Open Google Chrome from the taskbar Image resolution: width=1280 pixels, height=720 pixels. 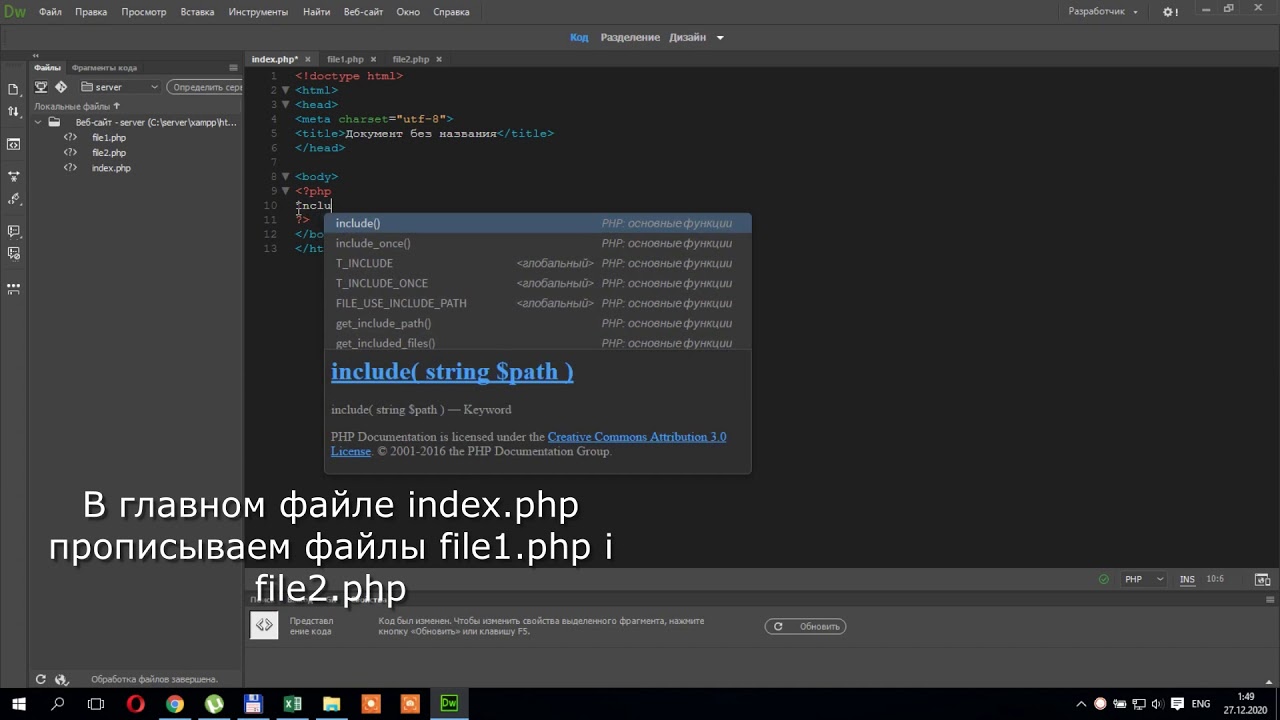pyautogui.click(x=175, y=704)
